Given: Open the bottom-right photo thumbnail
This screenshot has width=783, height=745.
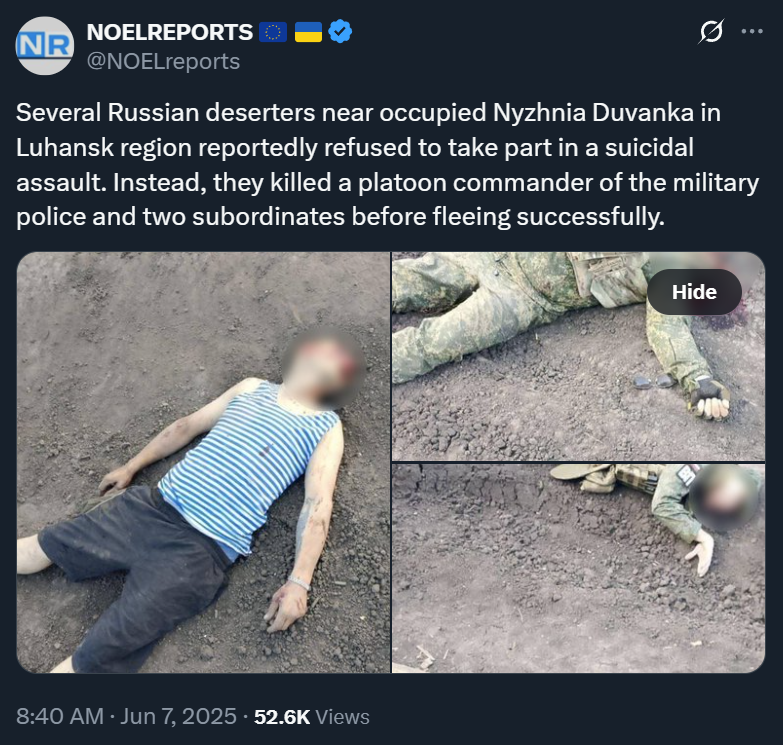Looking at the screenshot, I should 578,569.
